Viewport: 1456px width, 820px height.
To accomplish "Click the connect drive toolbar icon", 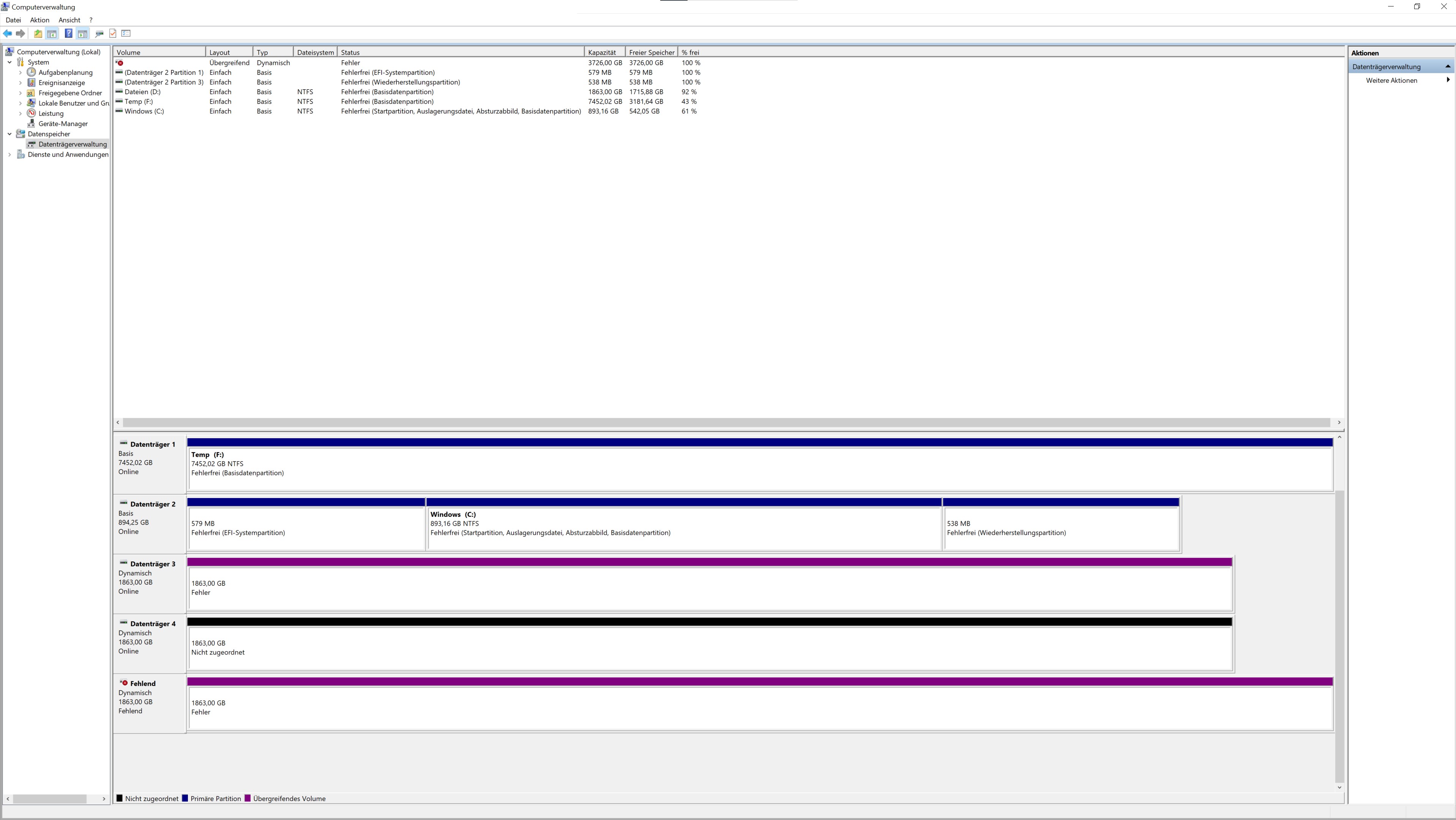I will pos(99,33).
